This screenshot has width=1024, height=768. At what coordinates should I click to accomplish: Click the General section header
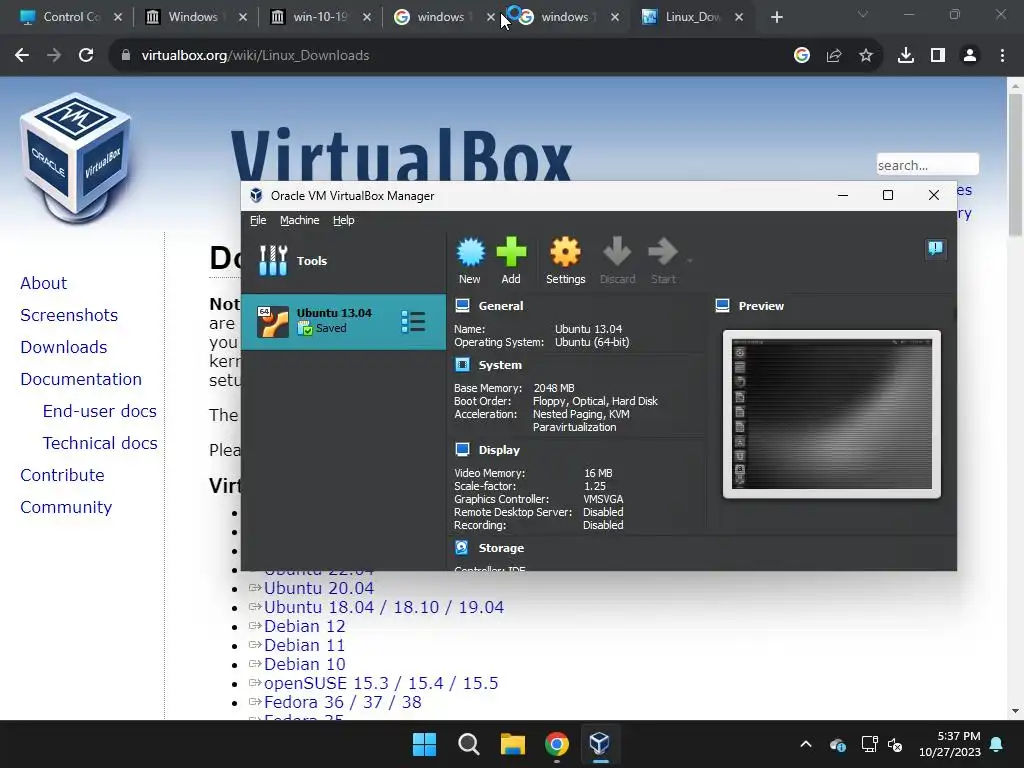pyautogui.click(x=500, y=306)
